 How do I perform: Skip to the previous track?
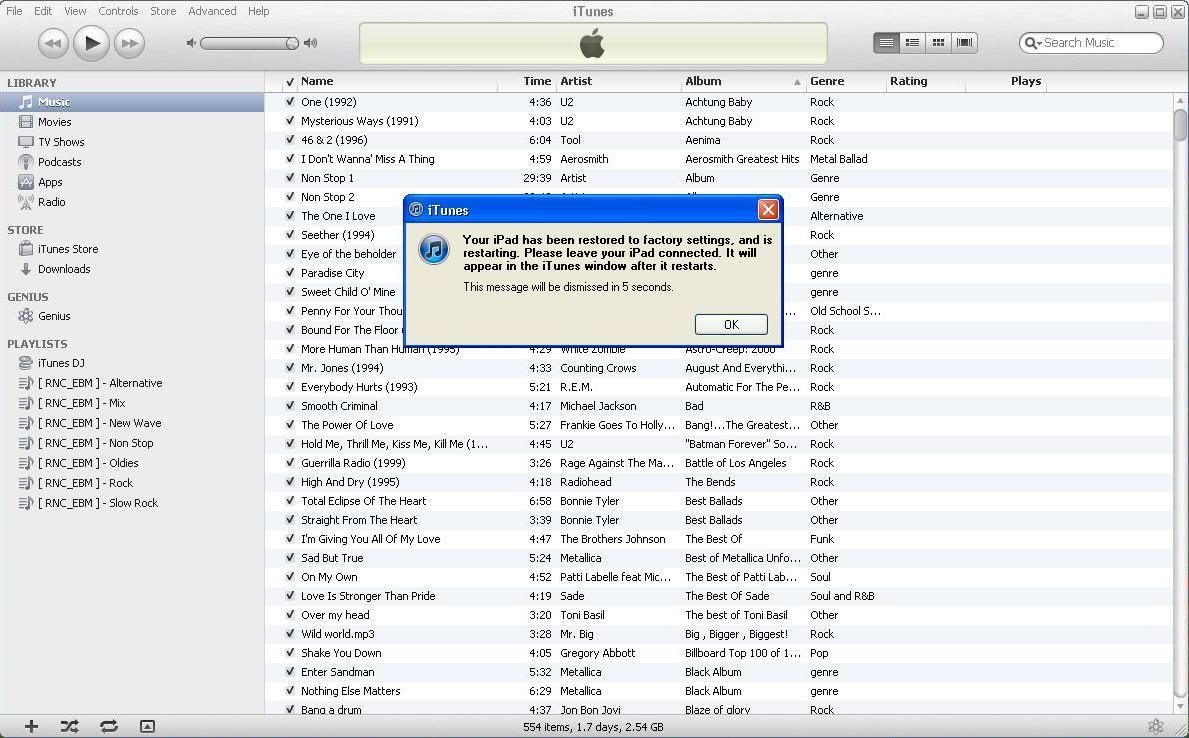(53, 43)
